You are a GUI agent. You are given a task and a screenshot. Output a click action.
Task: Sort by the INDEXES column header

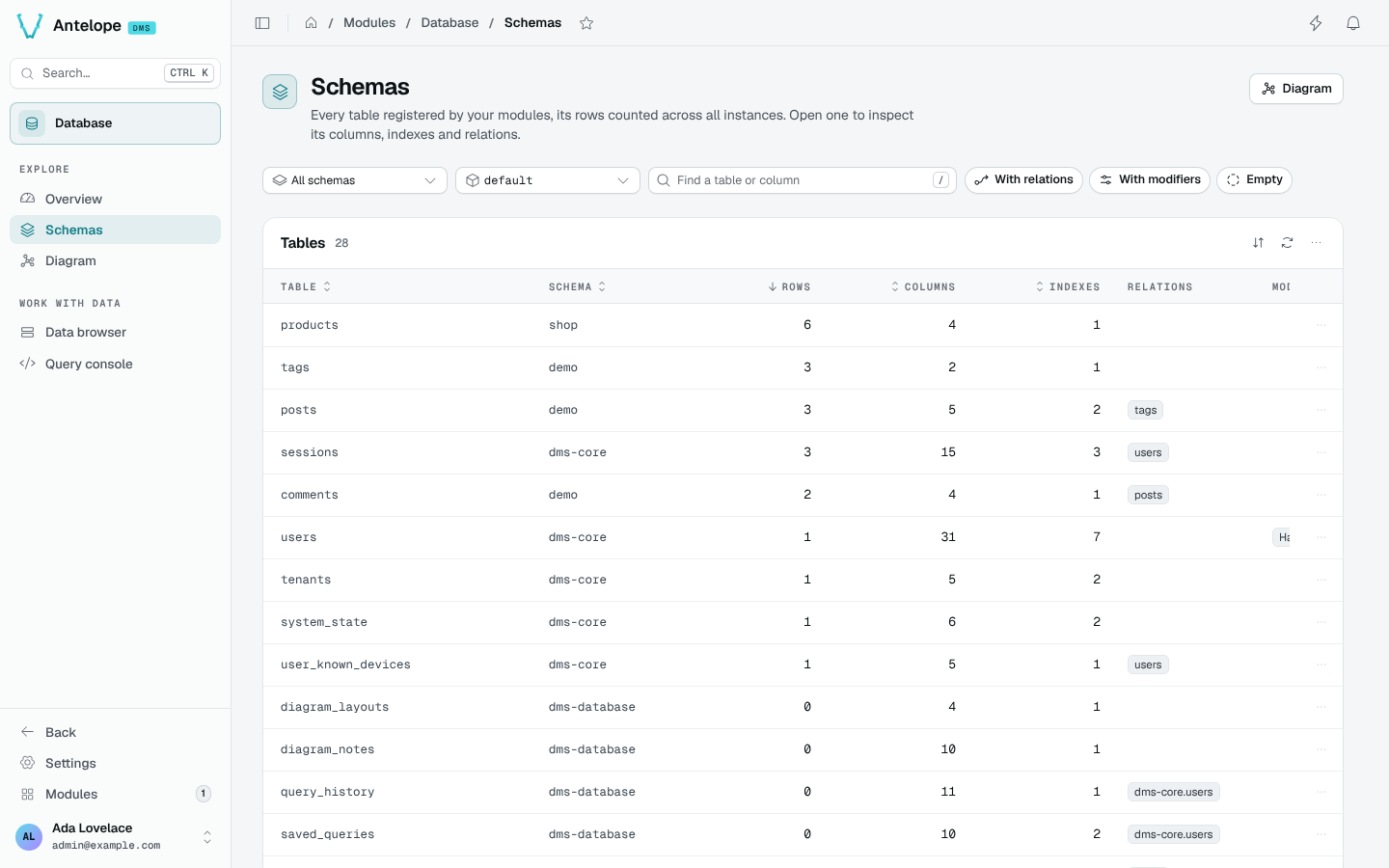point(1068,286)
